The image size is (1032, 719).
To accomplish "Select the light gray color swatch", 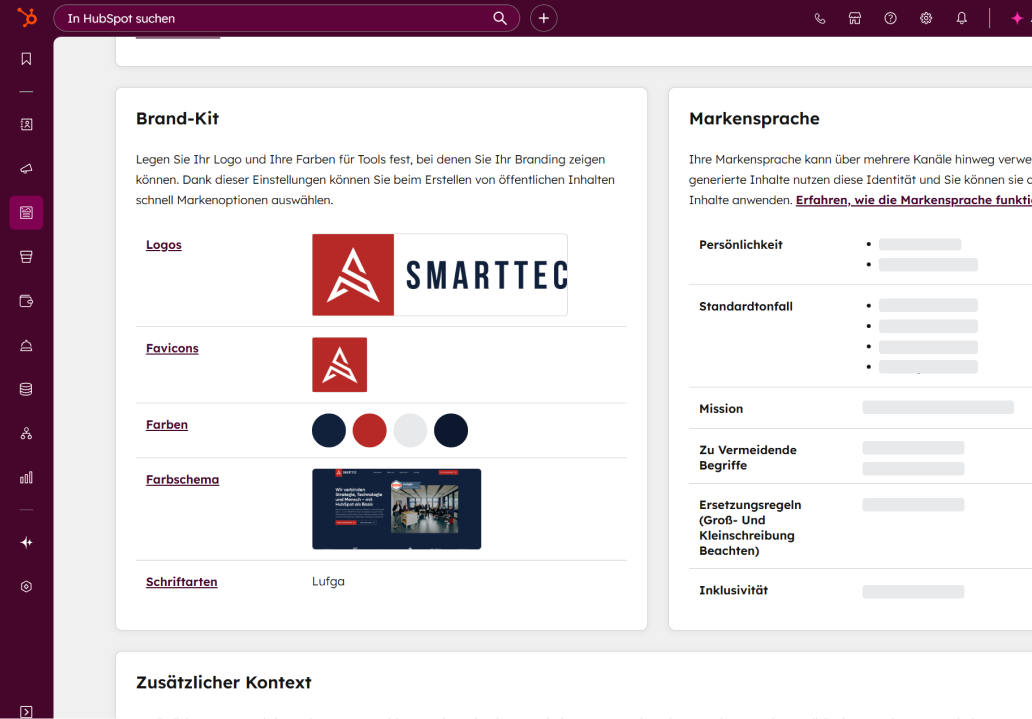I will (410, 430).
